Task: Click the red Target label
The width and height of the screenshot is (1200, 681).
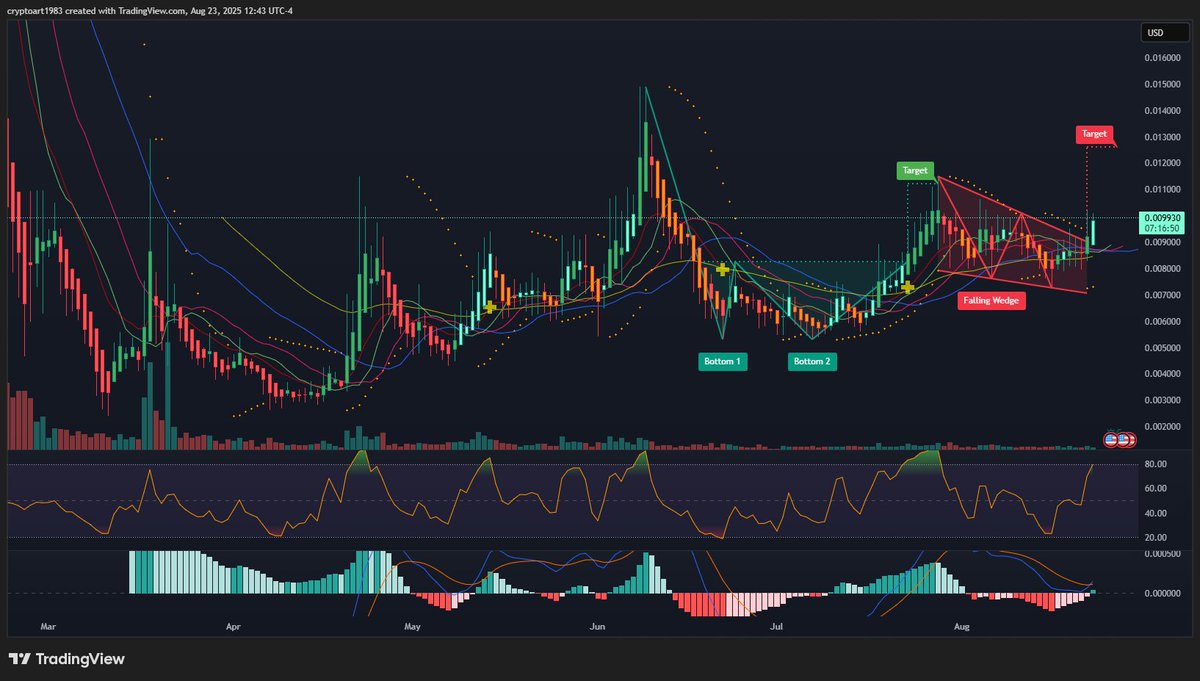Action: click(x=1093, y=133)
